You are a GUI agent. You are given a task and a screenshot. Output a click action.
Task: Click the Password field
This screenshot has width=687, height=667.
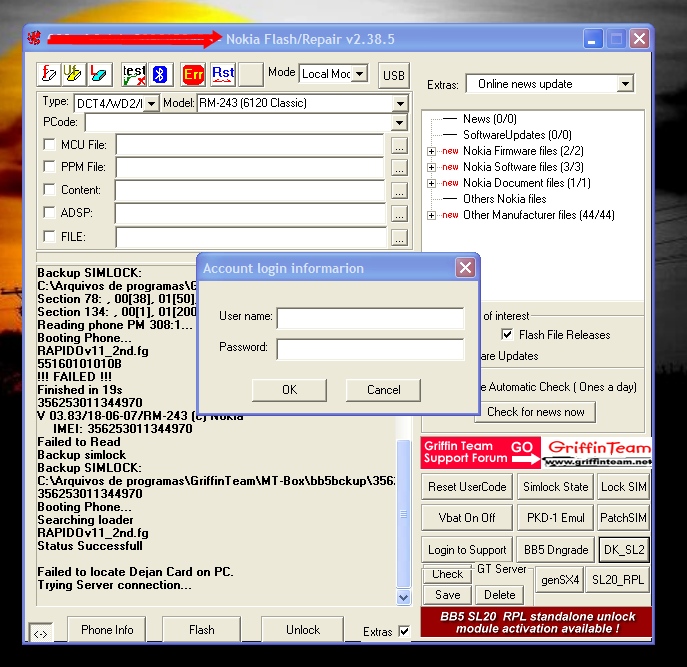pos(370,349)
